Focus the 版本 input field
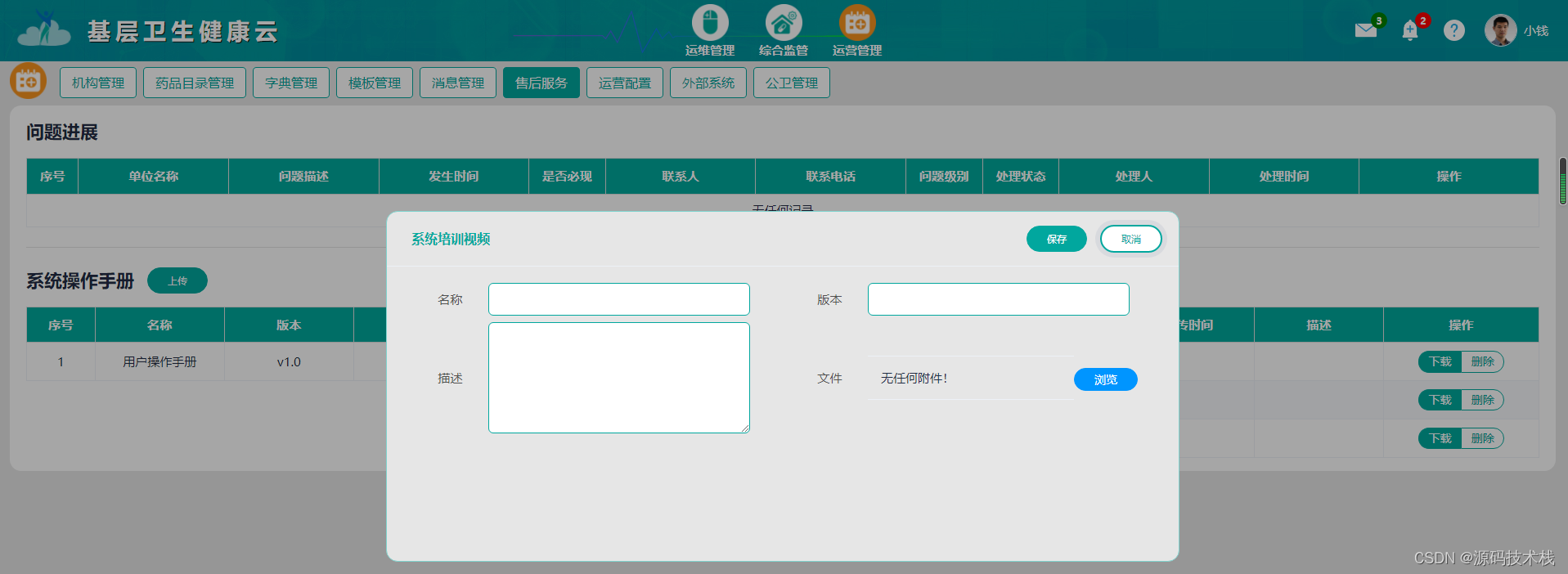The width and height of the screenshot is (1568, 574). tap(999, 299)
